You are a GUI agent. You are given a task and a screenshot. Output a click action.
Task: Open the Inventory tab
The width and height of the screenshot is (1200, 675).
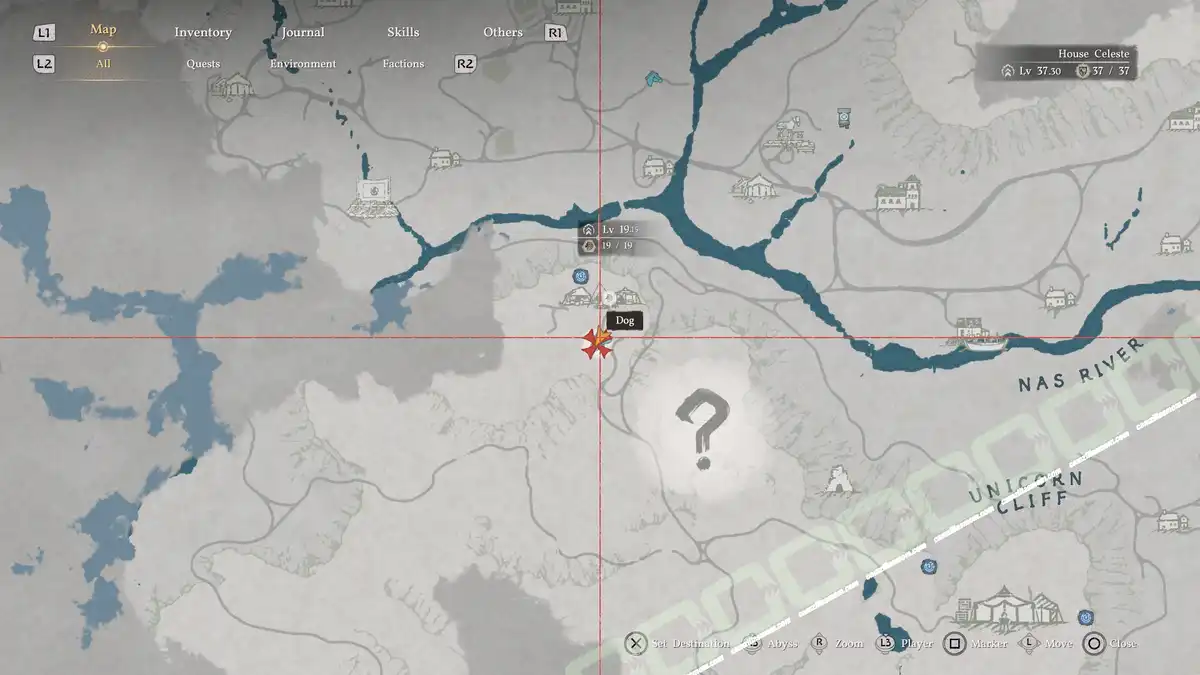(x=203, y=32)
